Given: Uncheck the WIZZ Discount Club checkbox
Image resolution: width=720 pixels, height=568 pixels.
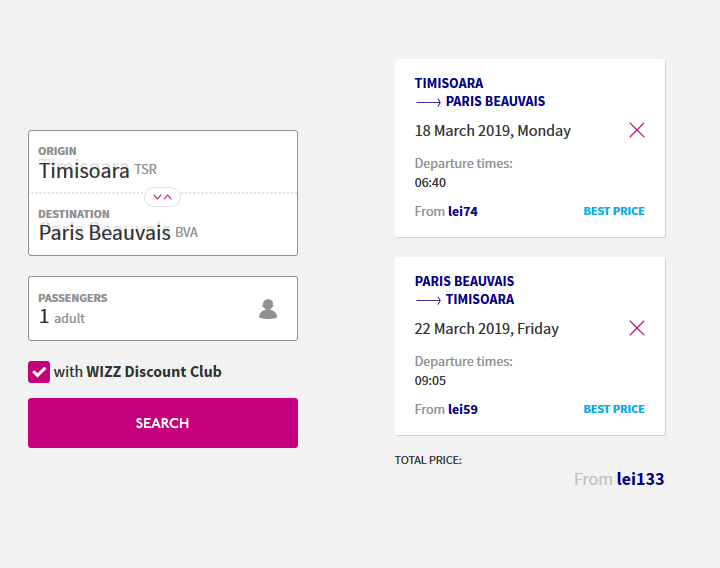Looking at the screenshot, I should click(39, 372).
